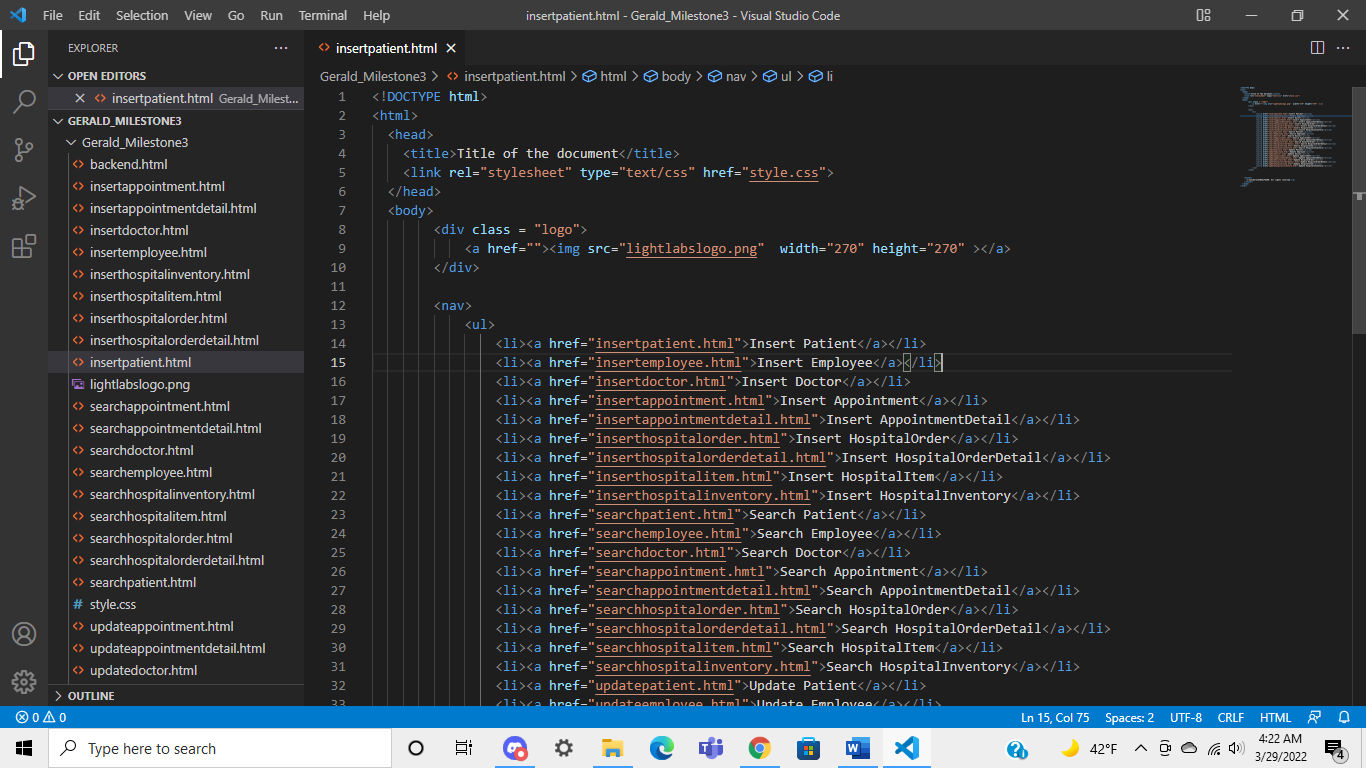Open the Run and Debug panel
This screenshot has height=768, width=1366.
[24, 198]
